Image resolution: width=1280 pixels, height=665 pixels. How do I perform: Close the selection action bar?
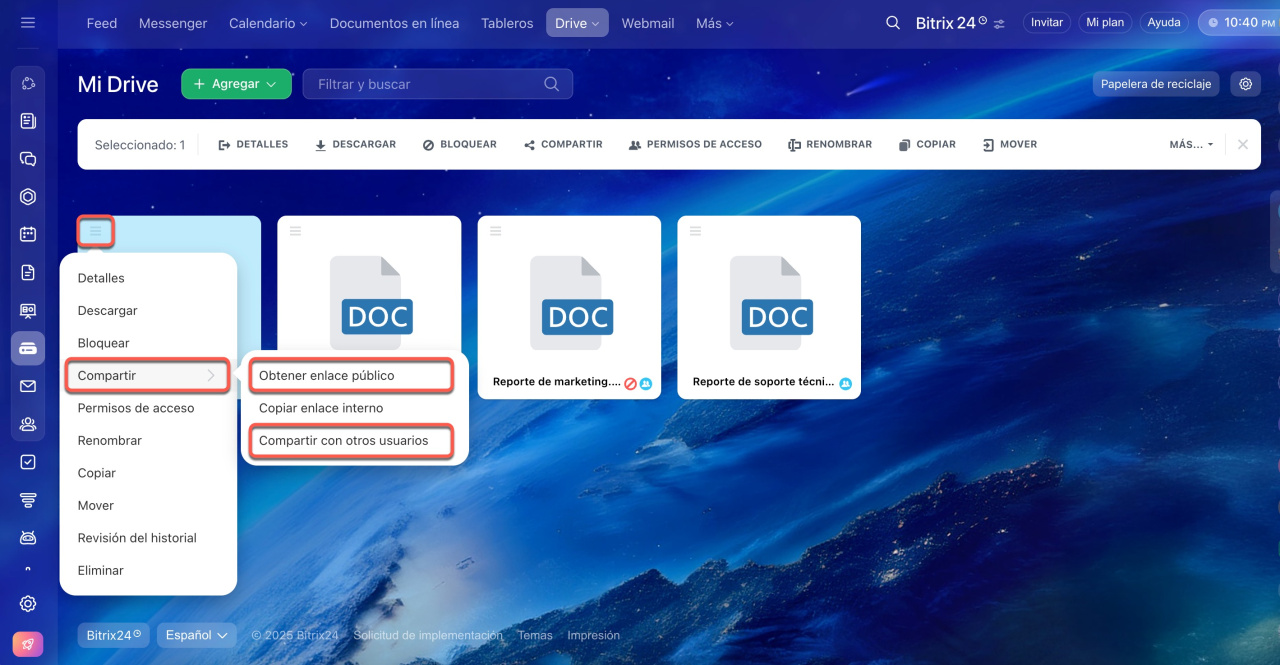pyautogui.click(x=1243, y=144)
